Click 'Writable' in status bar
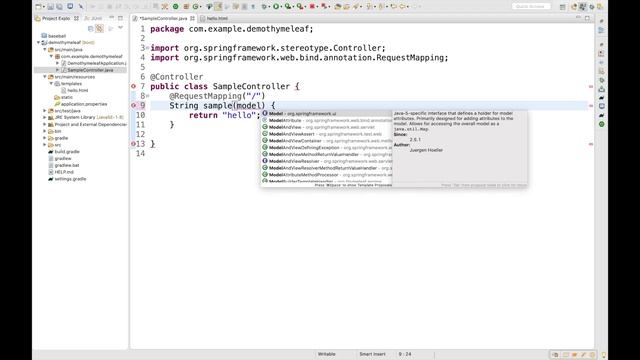Image resolution: width=640 pixels, height=360 pixels. (327, 354)
